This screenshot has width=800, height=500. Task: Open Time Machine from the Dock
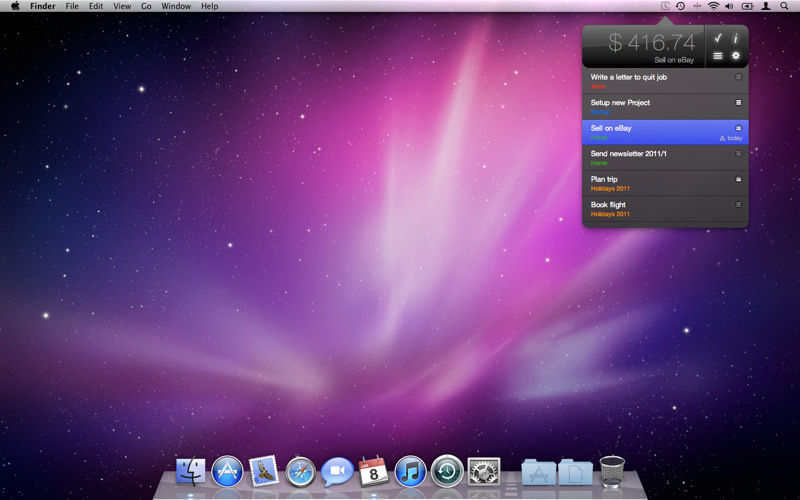coord(447,471)
